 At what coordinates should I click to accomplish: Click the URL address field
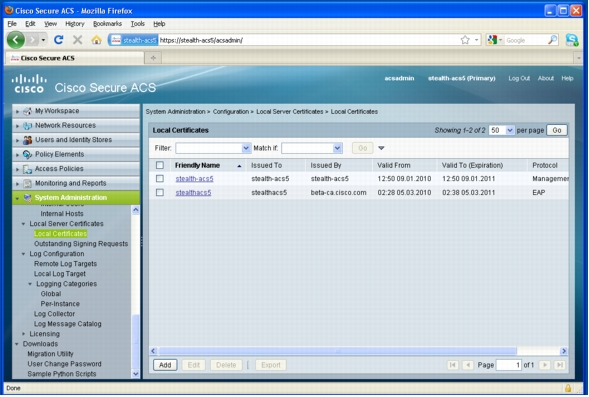[x=308, y=40]
